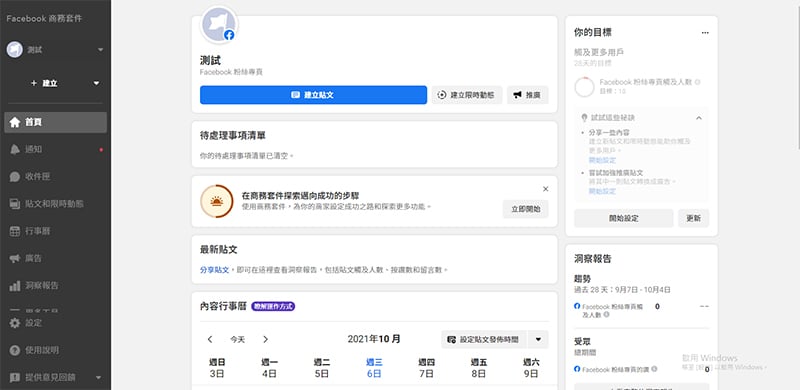Select 週五 8日 in calendar
The image size is (800, 390).
coord(479,368)
